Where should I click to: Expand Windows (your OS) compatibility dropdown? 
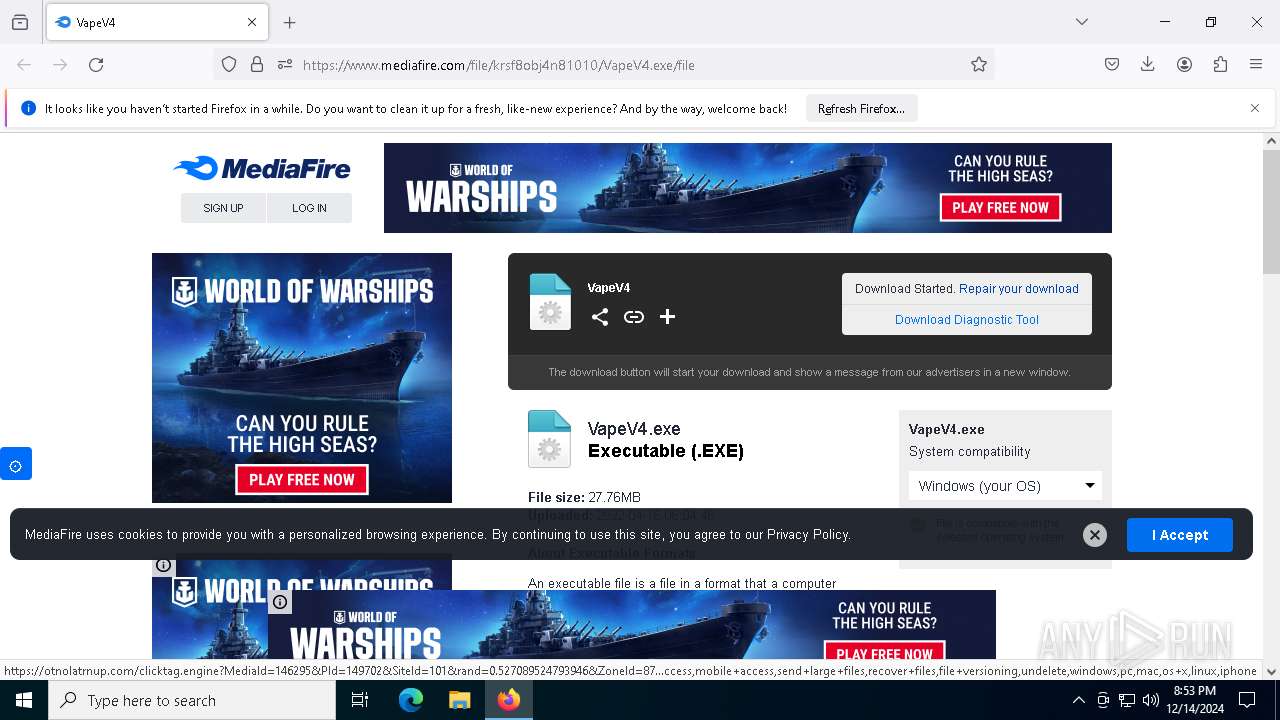(1005, 486)
